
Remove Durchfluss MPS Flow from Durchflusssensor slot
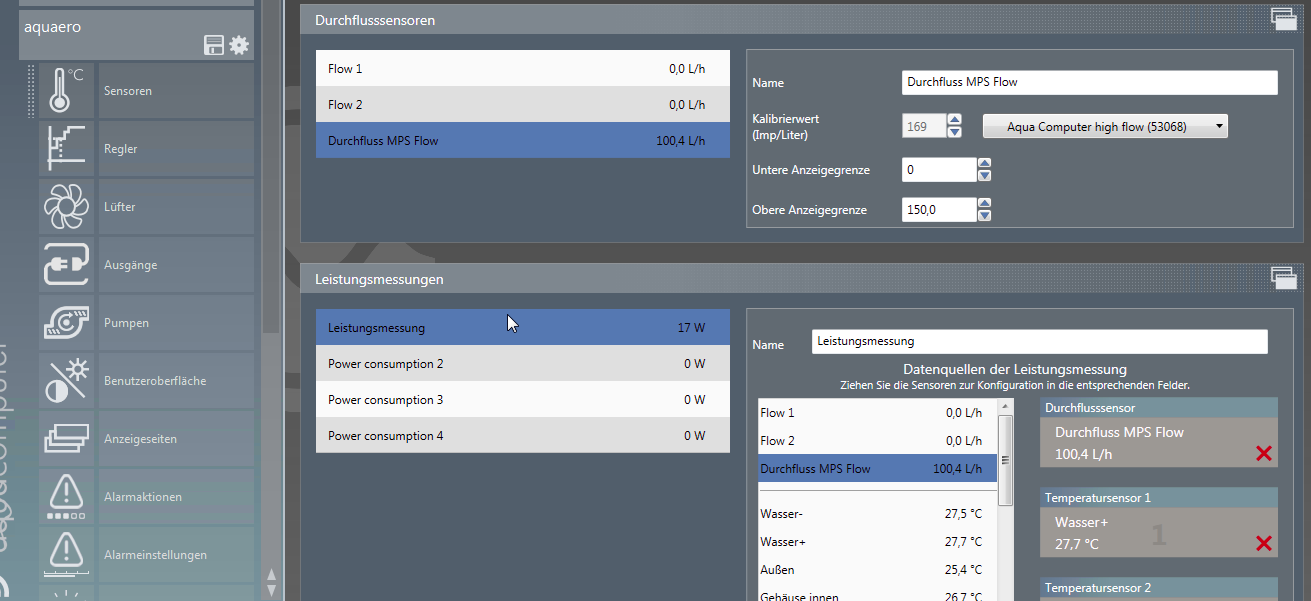1263,454
